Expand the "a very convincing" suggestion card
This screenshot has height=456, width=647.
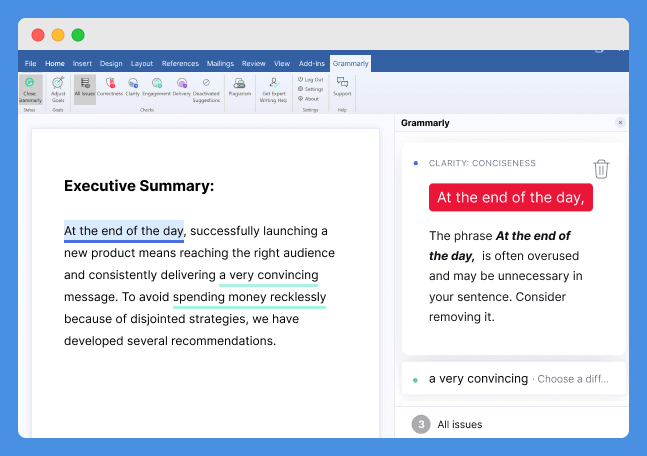(x=514, y=378)
